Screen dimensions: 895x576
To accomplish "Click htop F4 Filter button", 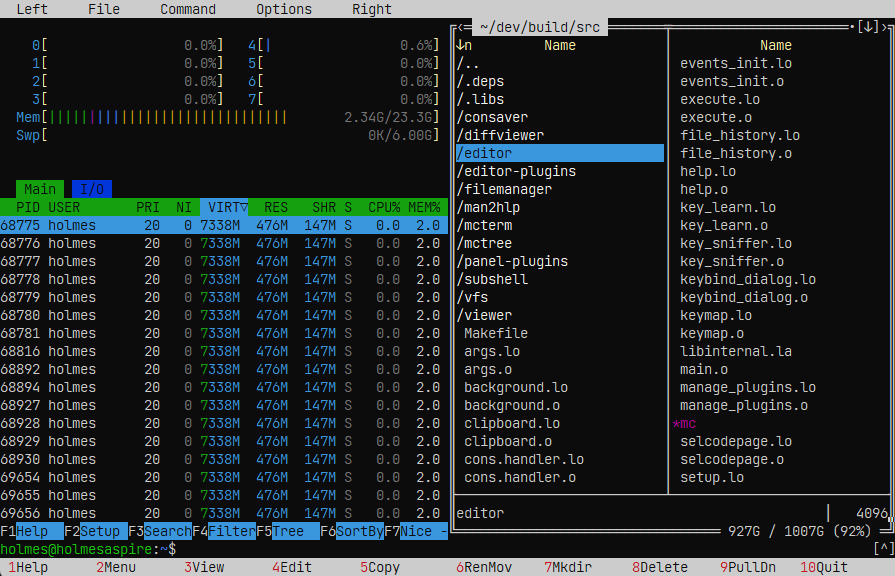I will pos(224,531).
